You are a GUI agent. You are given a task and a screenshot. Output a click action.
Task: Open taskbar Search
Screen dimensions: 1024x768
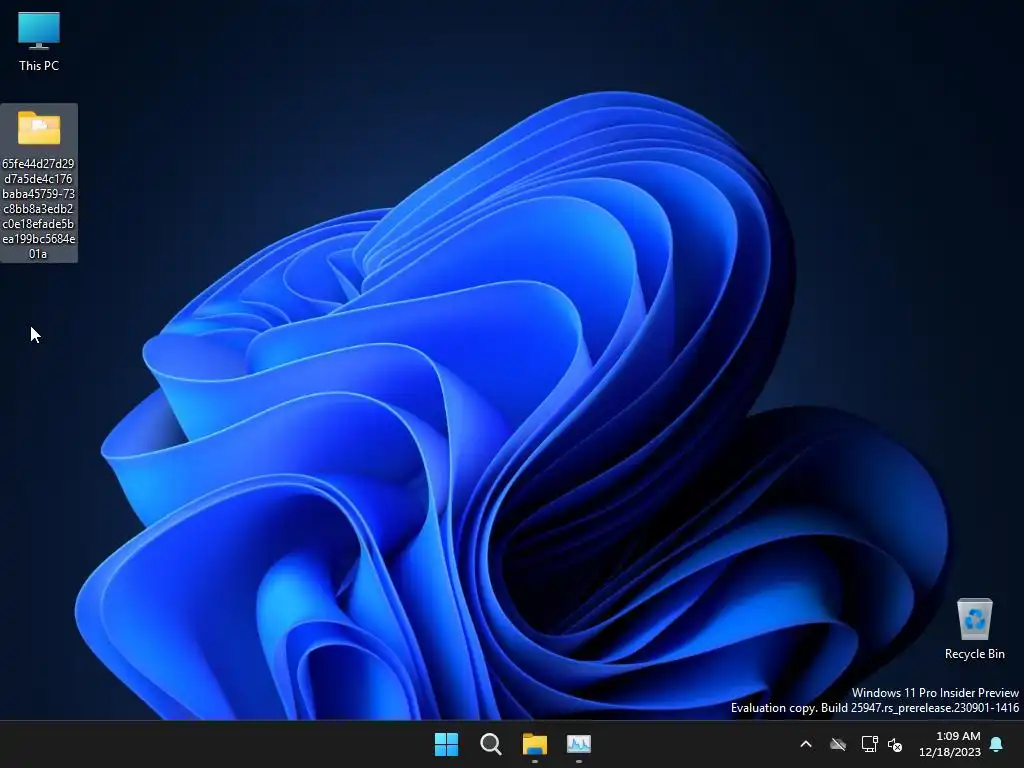tap(490, 744)
